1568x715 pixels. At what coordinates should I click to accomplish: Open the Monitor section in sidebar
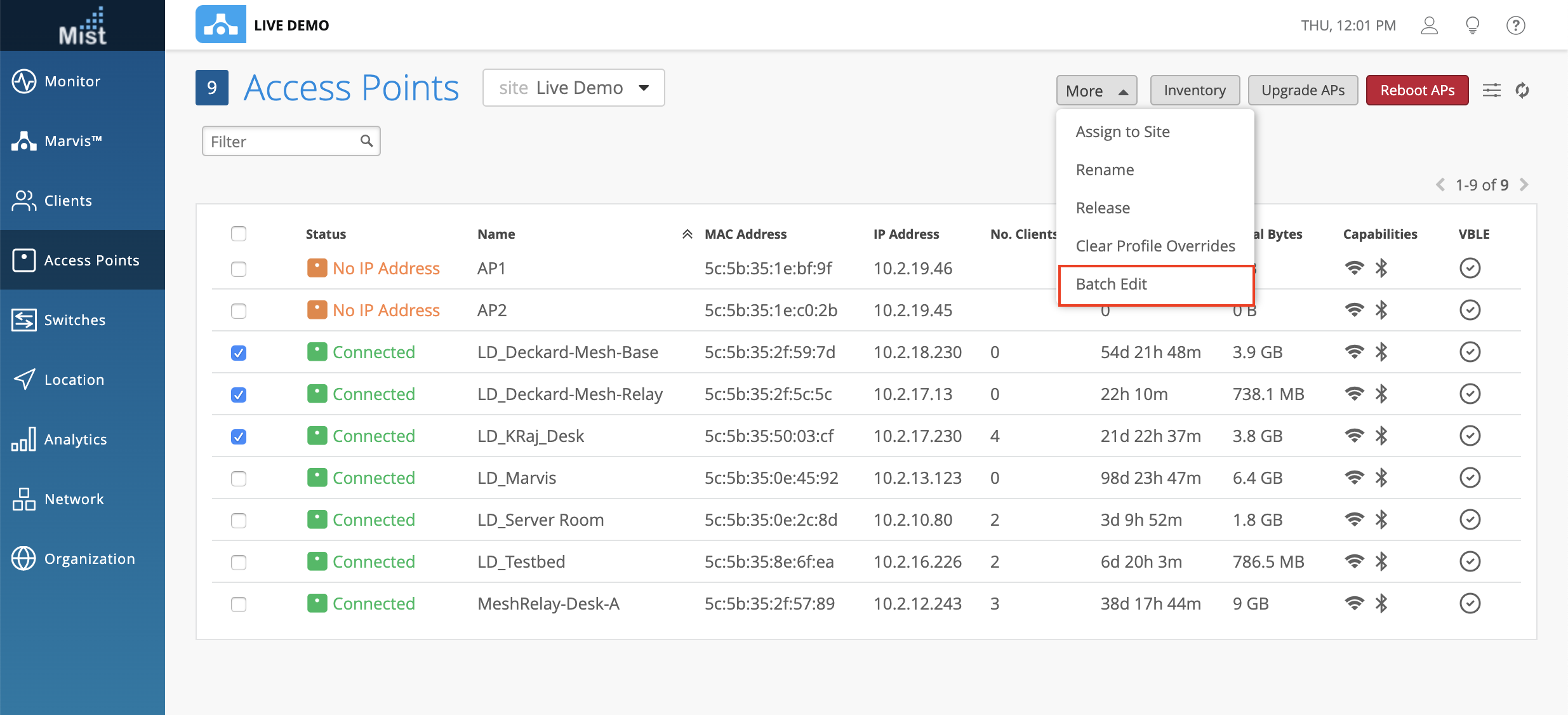pyautogui.click(x=72, y=81)
